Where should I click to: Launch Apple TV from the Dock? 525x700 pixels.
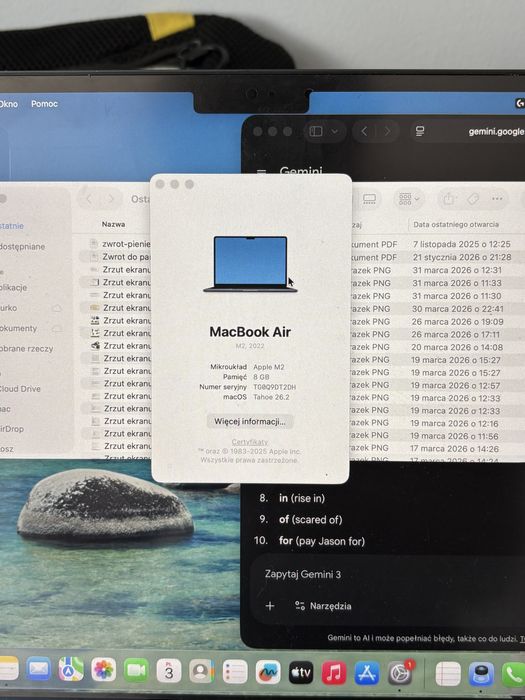pos(301,672)
